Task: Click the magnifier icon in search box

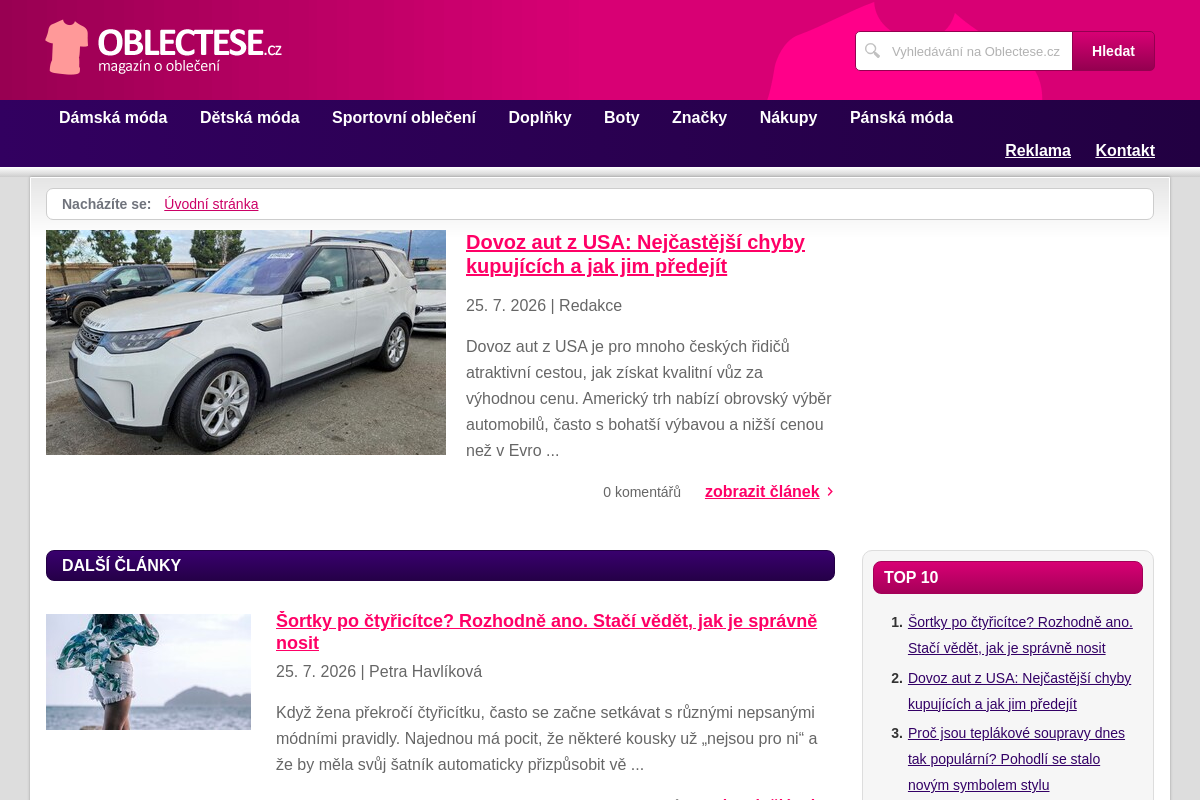Action: pos(872,50)
